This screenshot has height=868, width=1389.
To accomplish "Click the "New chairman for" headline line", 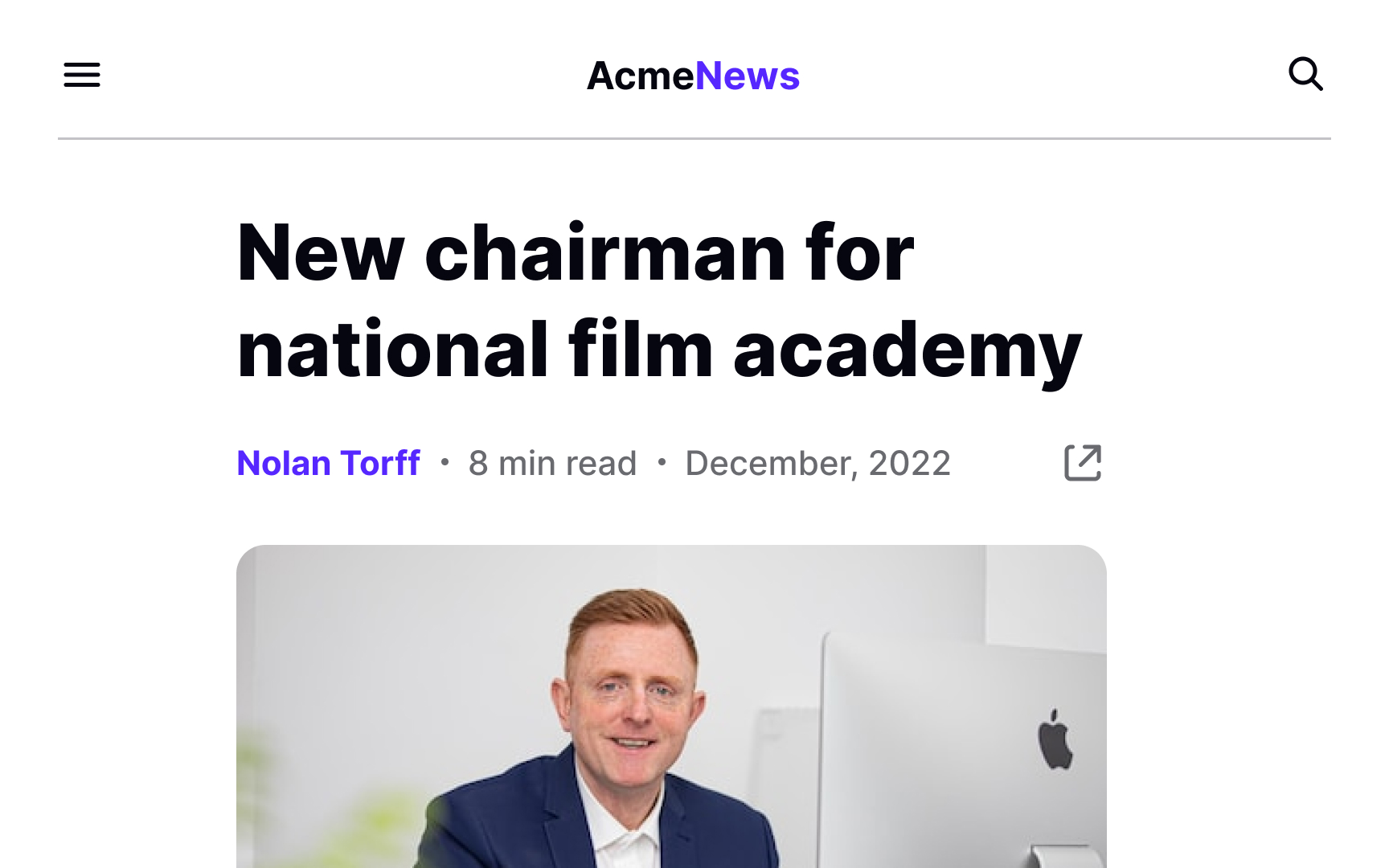I will pyautogui.click(x=576, y=253).
